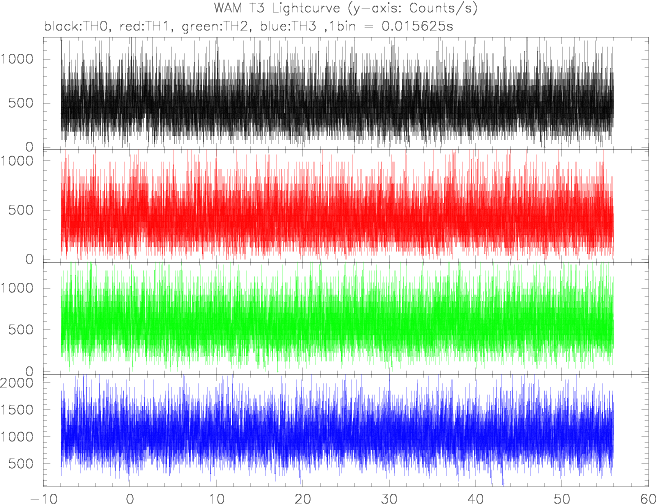Image resolution: width=657 pixels, height=504 pixels.
Task: Select the 500 label on the green panel
Action: [x=21, y=329]
